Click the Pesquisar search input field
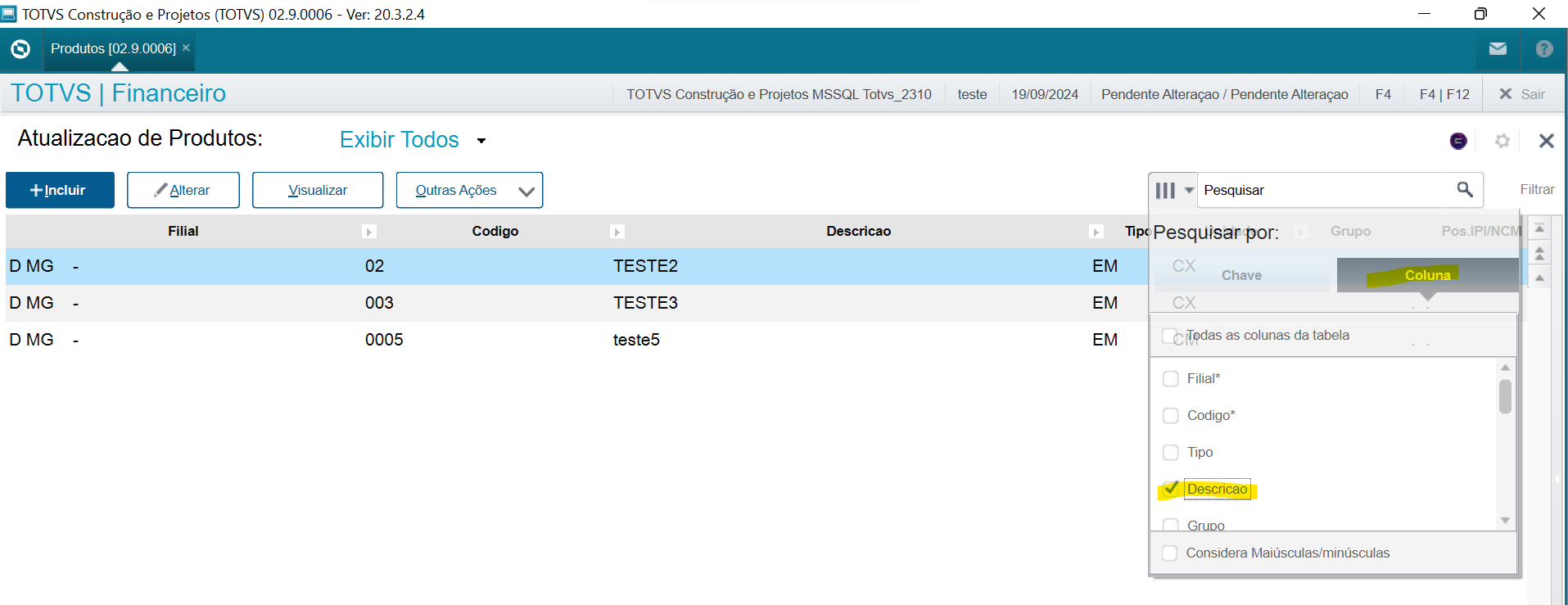Viewport: 1568px width, 605px height. pyautogui.click(x=1326, y=190)
